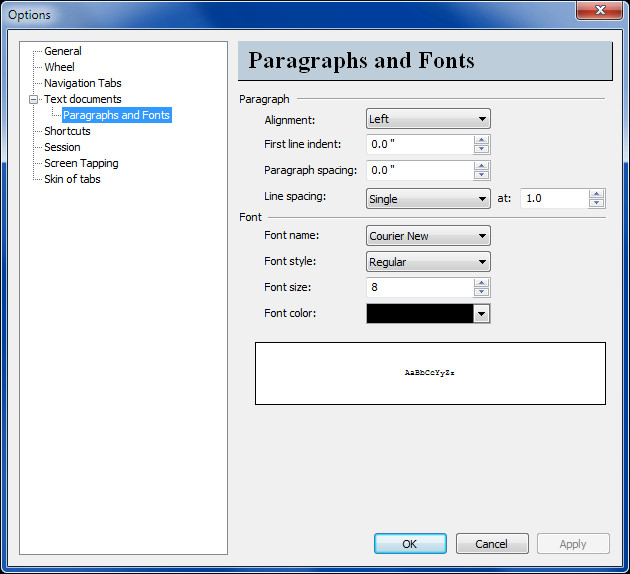630x574 pixels.
Task: Click the Font size field
Action: [x=420, y=287]
